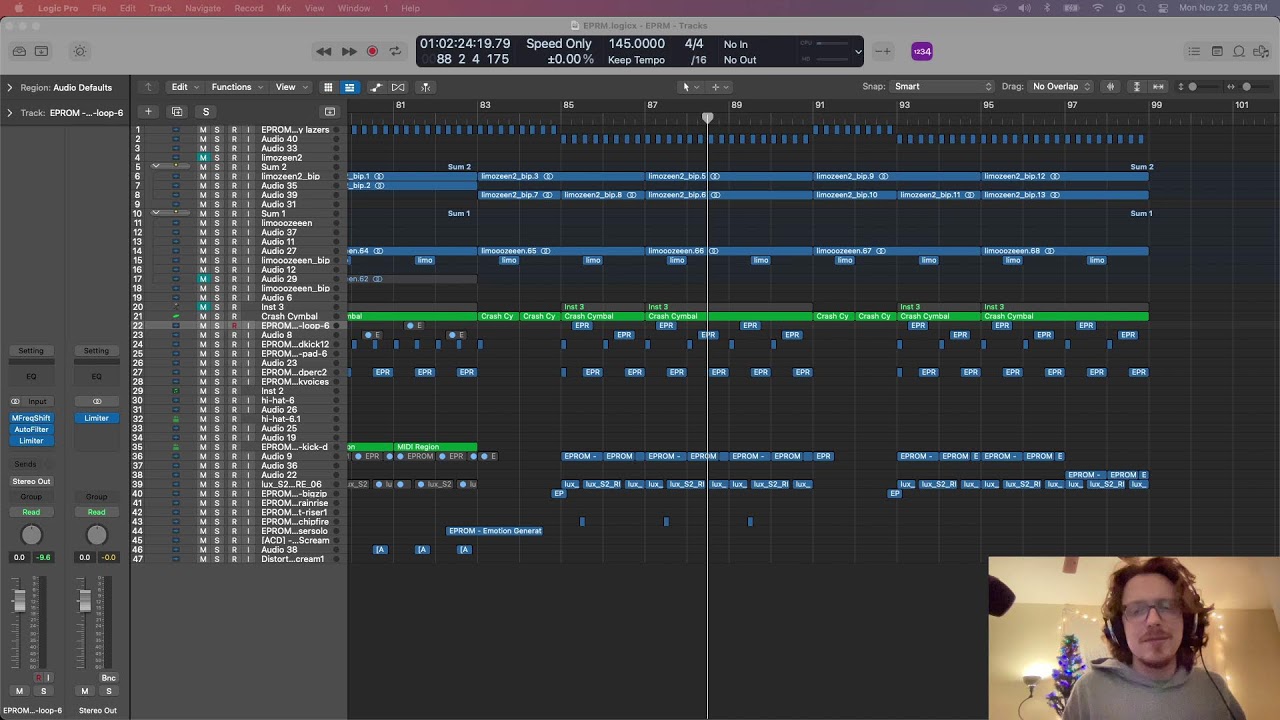Add a new track with plus button

tap(148, 111)
